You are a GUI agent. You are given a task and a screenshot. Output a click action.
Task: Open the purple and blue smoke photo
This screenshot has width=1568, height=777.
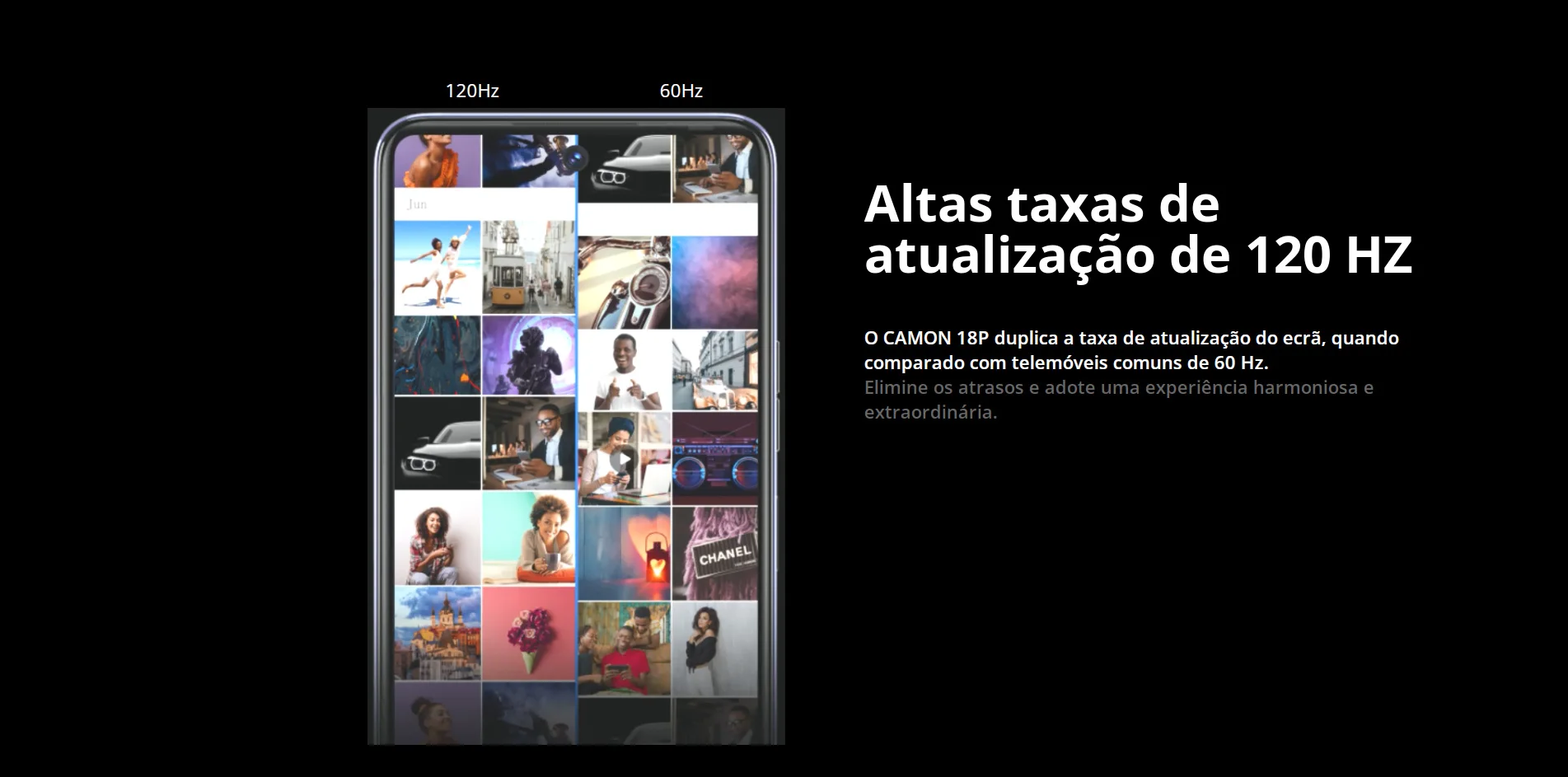[x=715, y=283]
